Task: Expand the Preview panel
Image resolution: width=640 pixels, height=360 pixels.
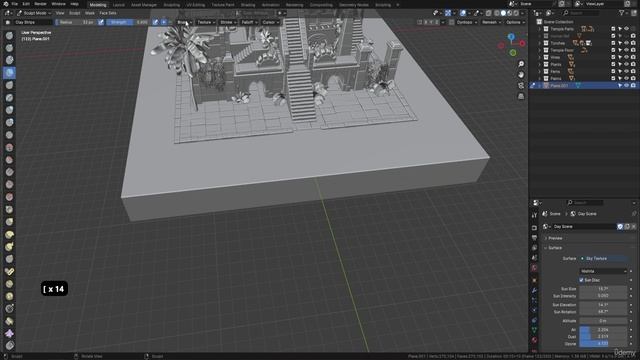Action: [555, 238]
